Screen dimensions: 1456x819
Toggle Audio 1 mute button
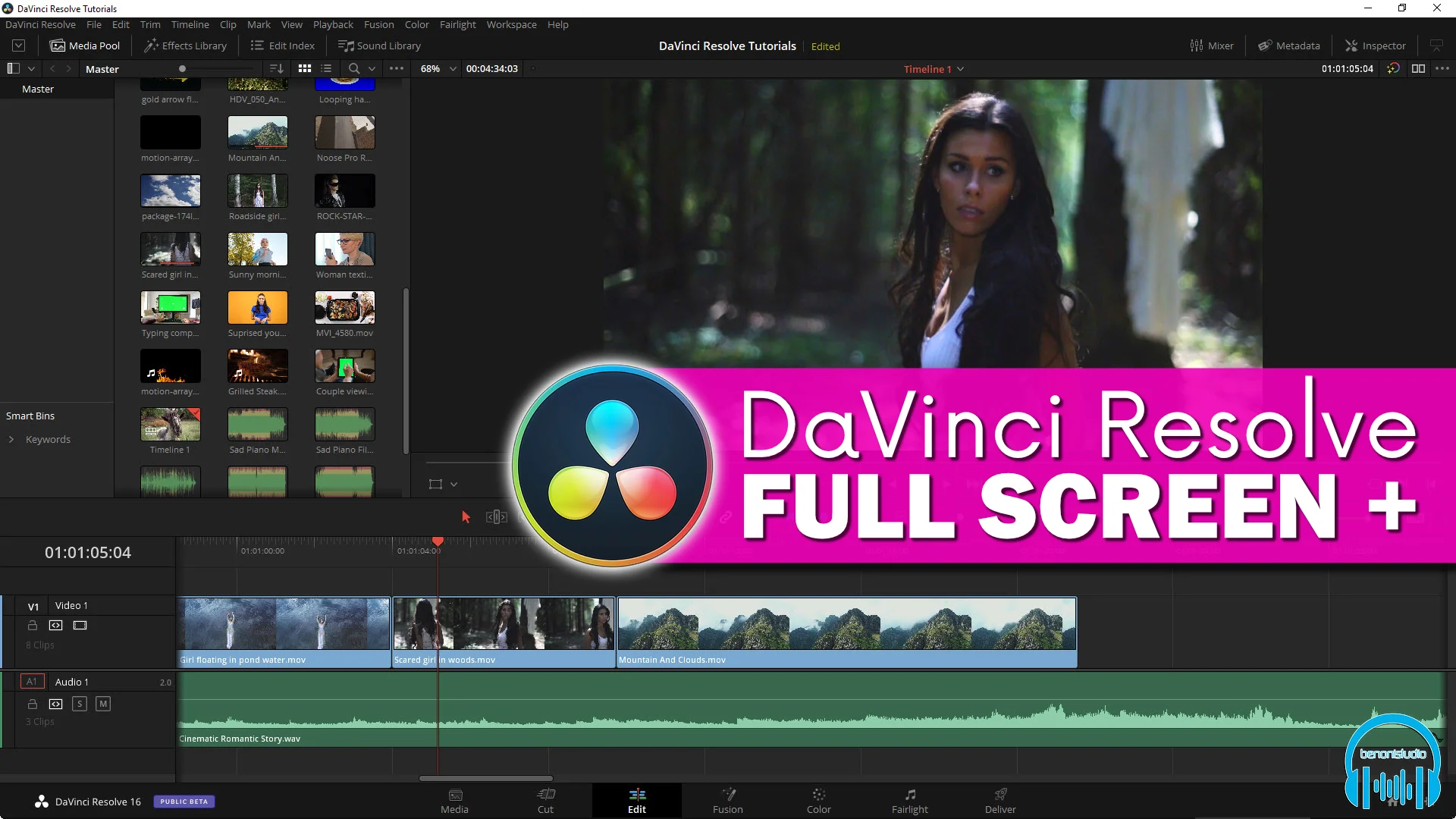[x=103, y=703]
